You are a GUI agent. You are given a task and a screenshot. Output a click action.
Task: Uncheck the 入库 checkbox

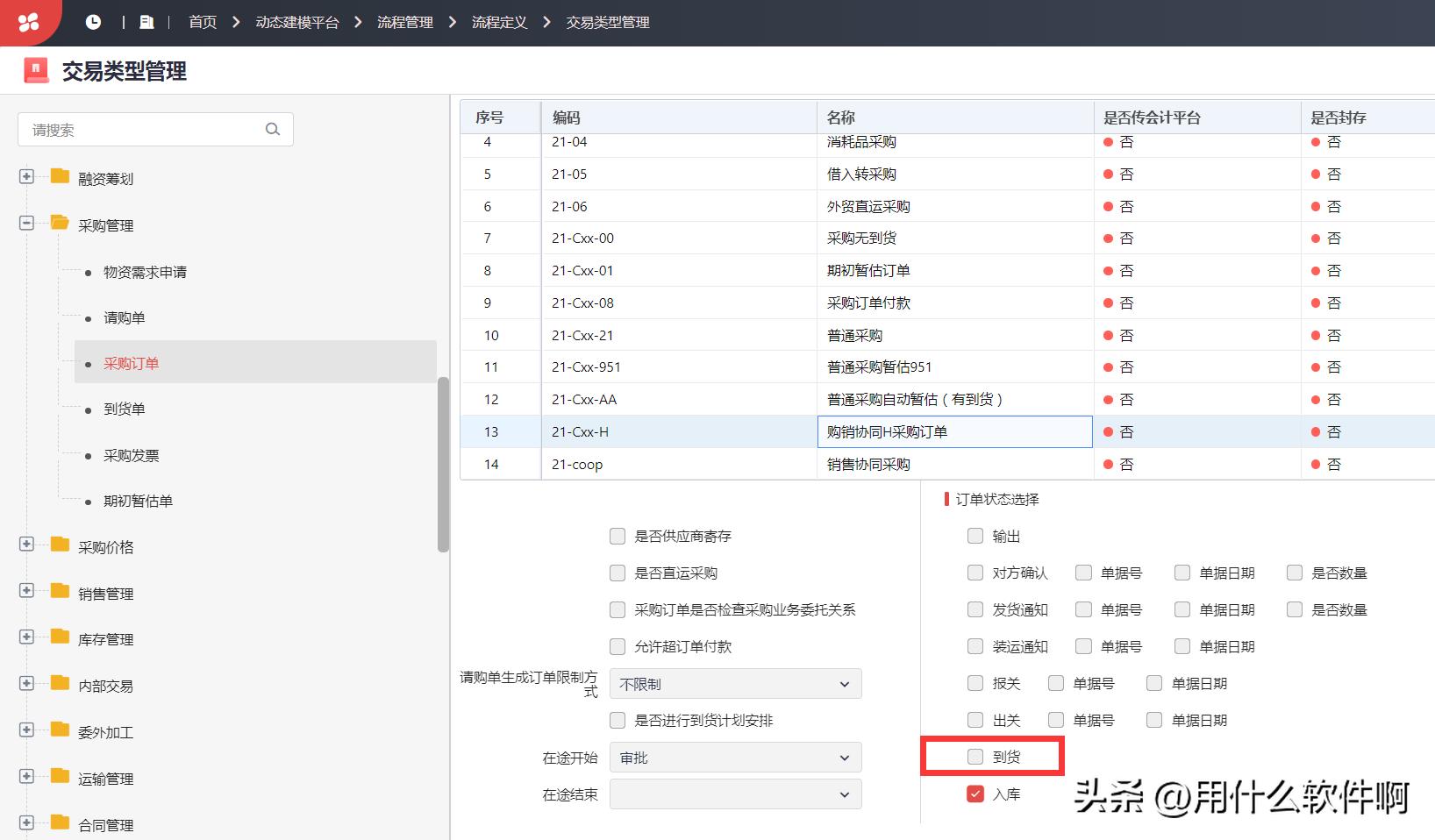tap(975, 793)
